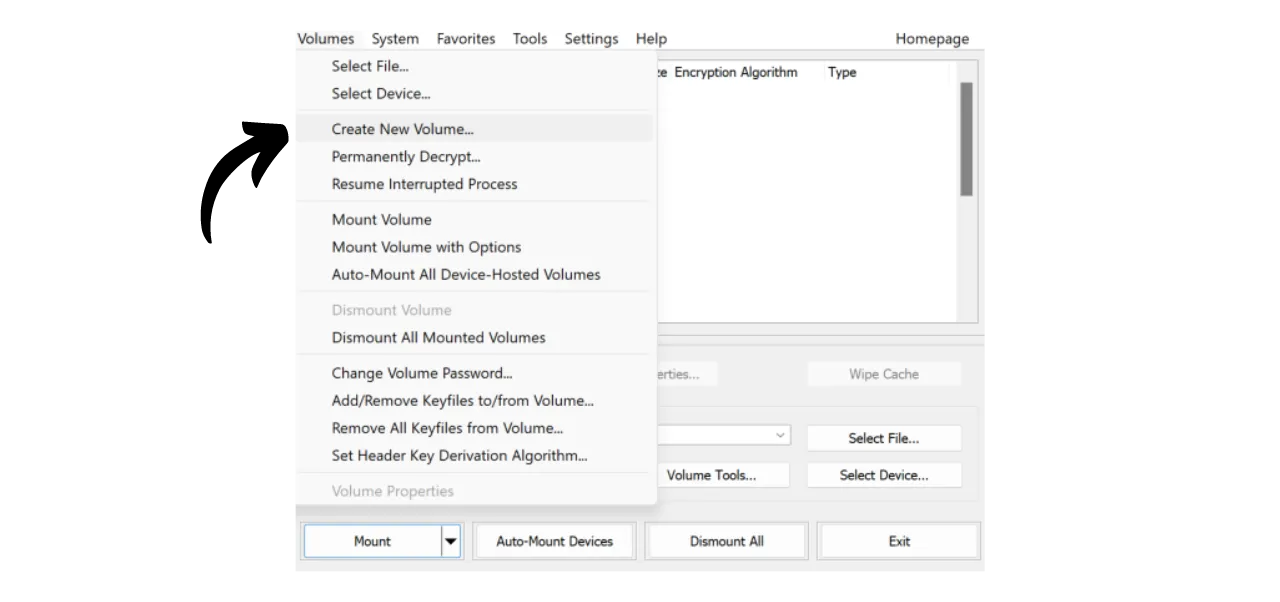Click the Auto-Mount Devices button
1280x602 pixels.
click(x=555, y=541)
